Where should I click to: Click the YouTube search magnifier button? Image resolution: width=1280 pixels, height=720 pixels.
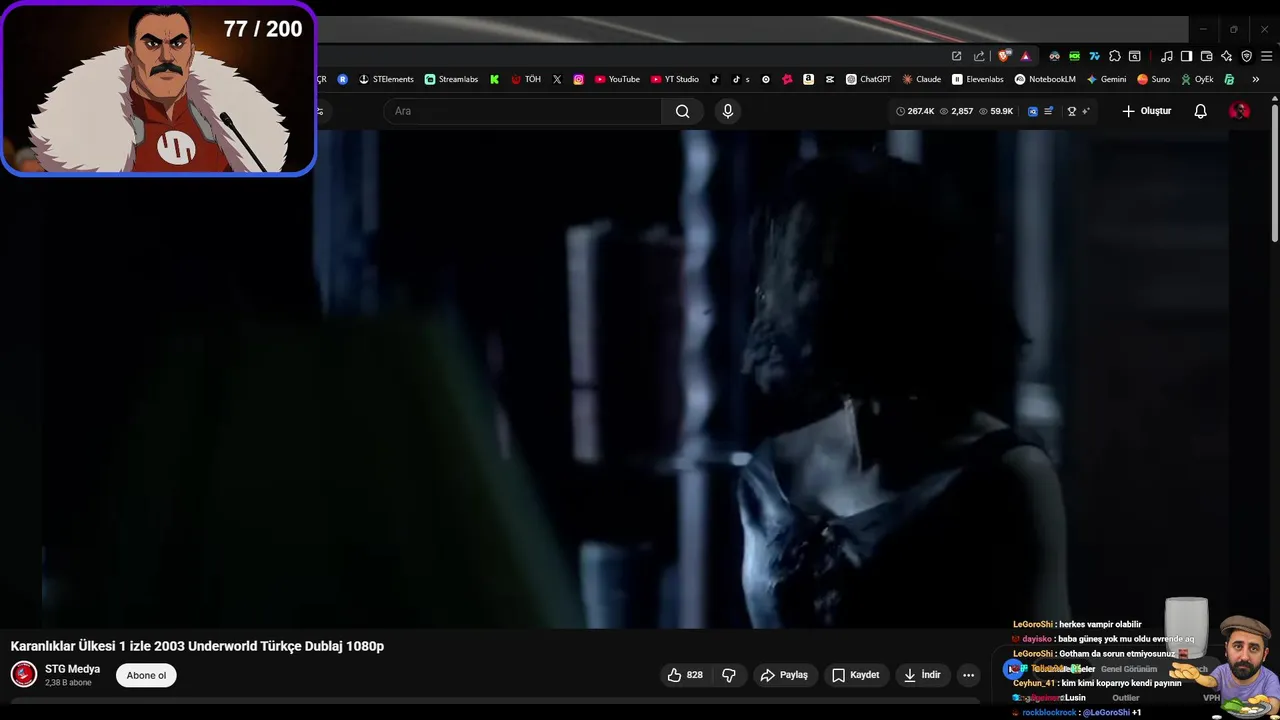(682, 111)
